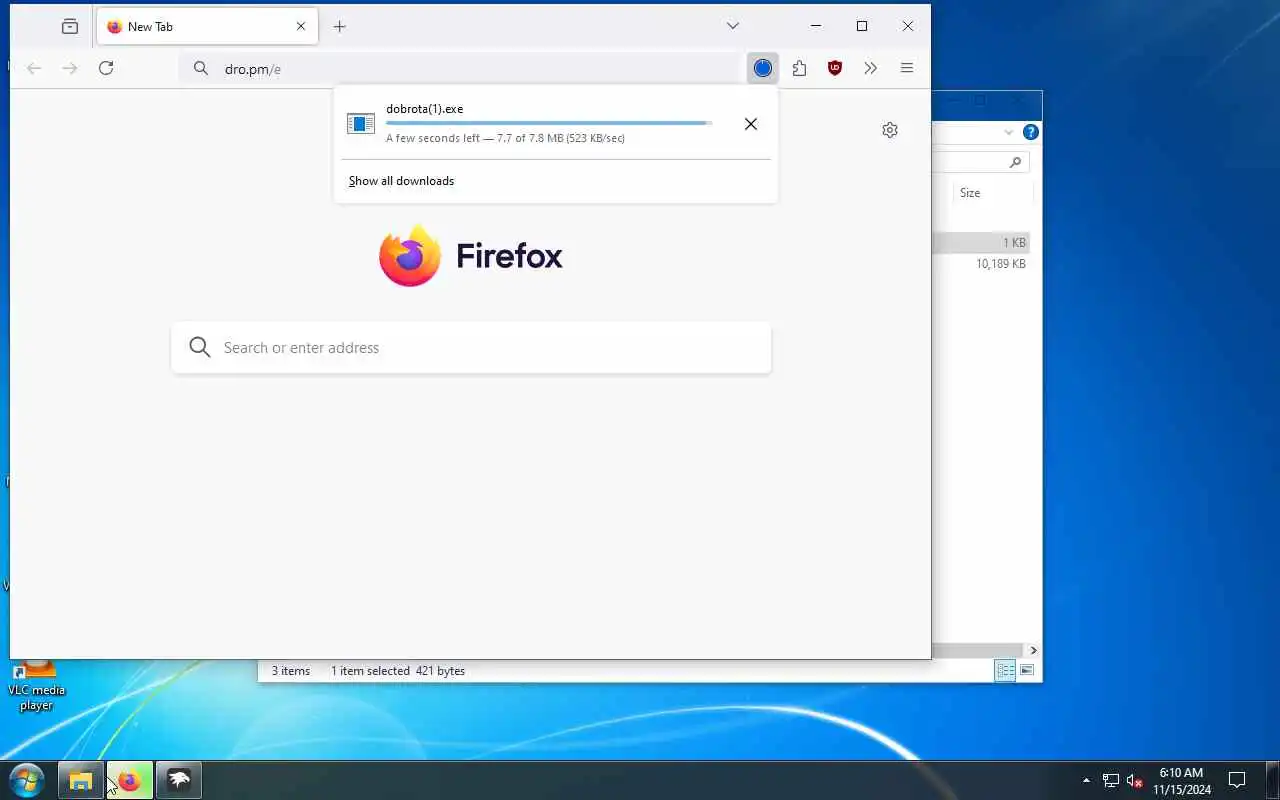This screenshot has width=1280, height=800.
Task: Switch to Firefox on taskbar
Action: click(x=129, y=780)
